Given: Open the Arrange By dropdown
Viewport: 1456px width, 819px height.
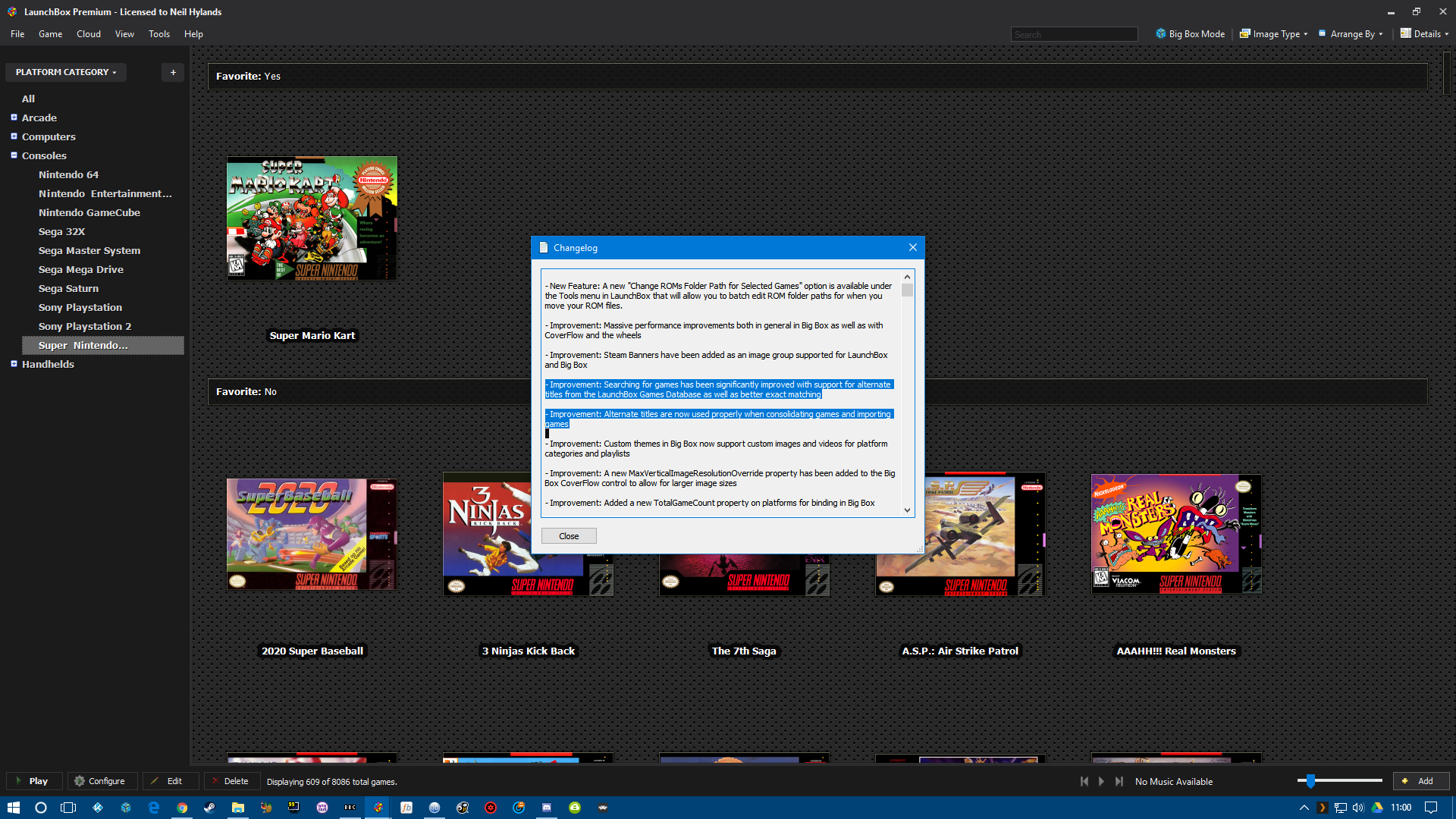Looking at the screenshot, I should pyautogui.click(x=1351, y=34).
